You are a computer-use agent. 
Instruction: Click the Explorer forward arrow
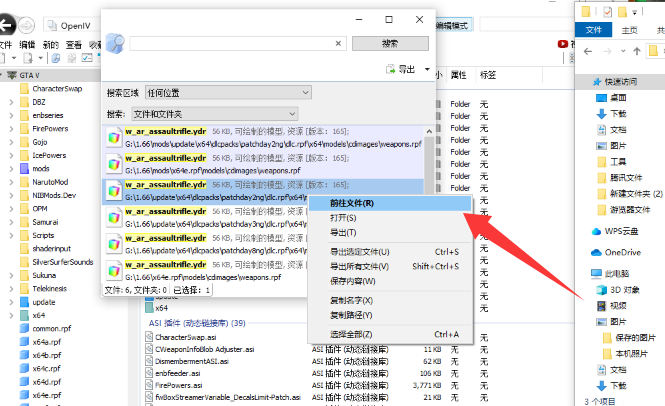pos(607,51)
